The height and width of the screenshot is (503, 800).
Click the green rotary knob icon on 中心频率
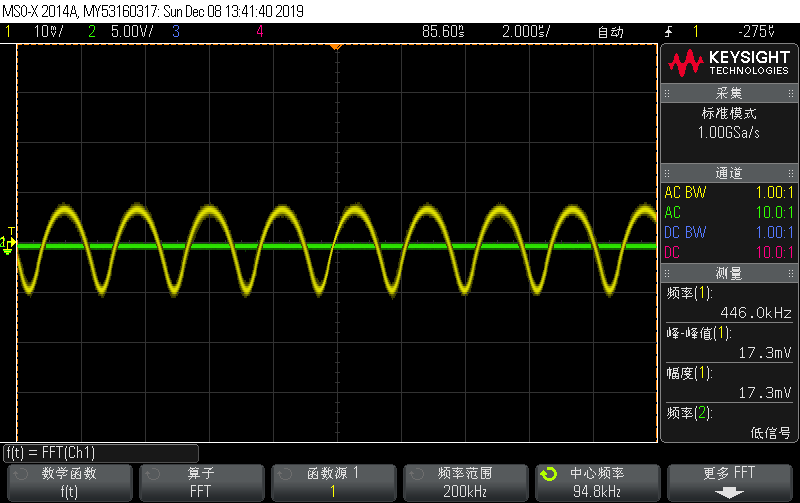pyautogui.click(x=549, y=474)
